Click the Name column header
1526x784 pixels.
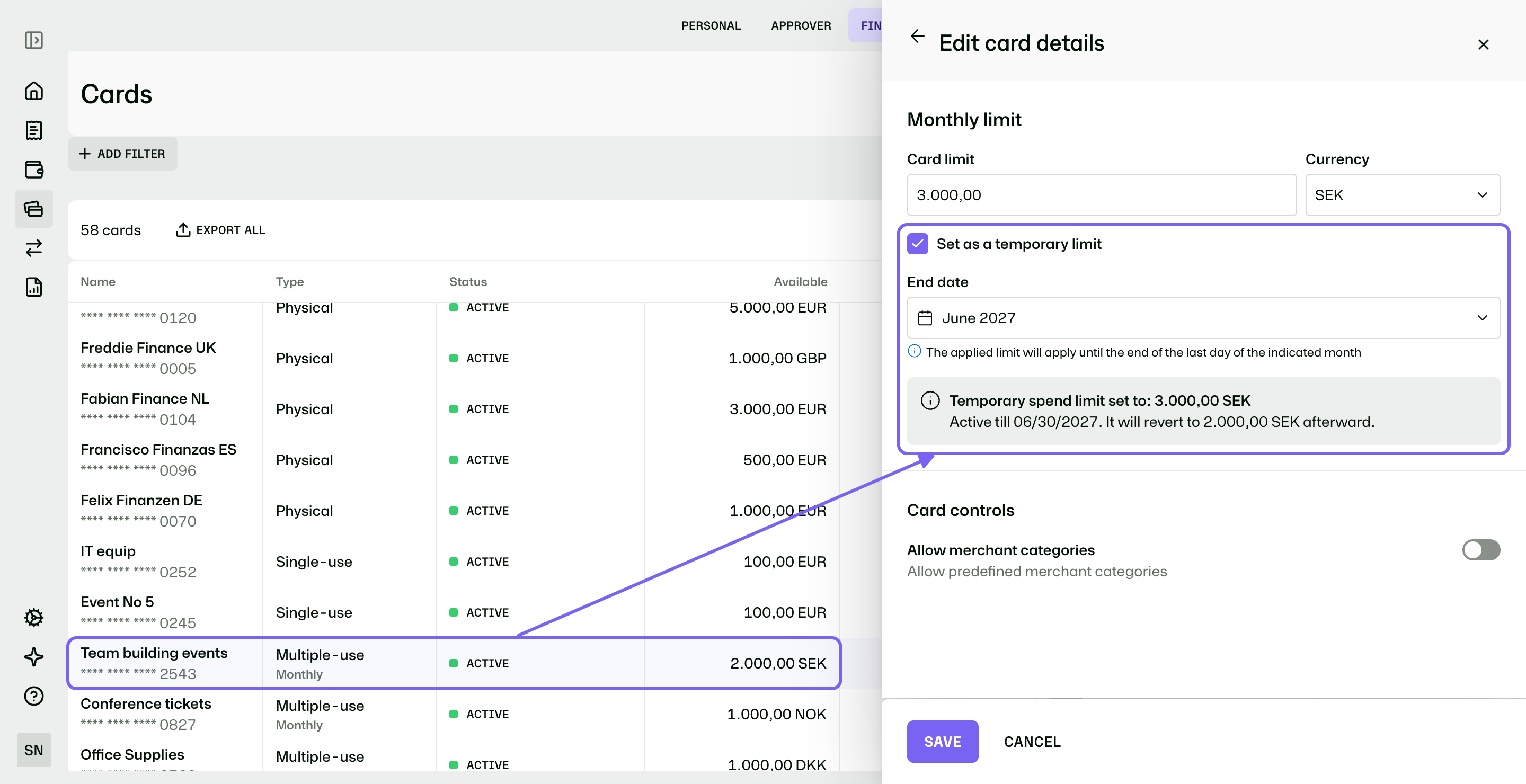(97, 281)
